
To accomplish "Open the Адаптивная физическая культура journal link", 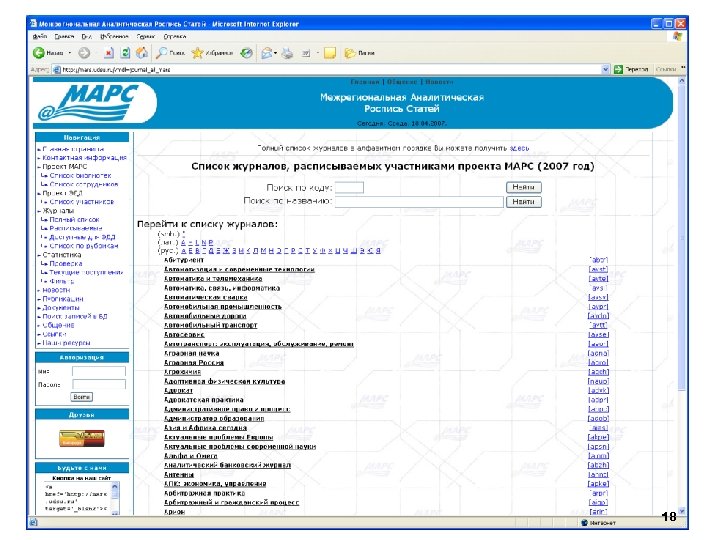I will [225, 382].
